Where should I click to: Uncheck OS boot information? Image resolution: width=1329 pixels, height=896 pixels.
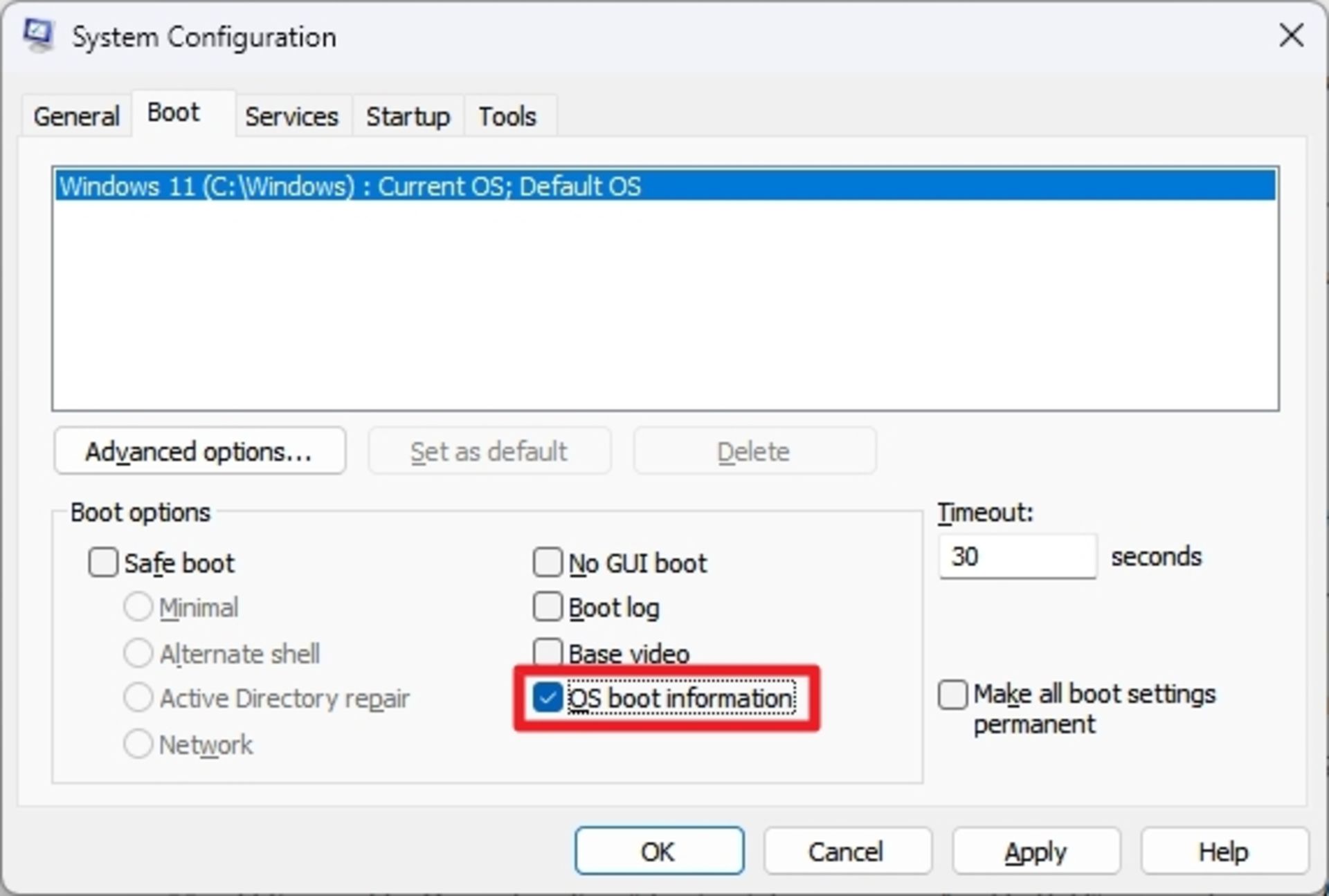click(x=549, y=699)
